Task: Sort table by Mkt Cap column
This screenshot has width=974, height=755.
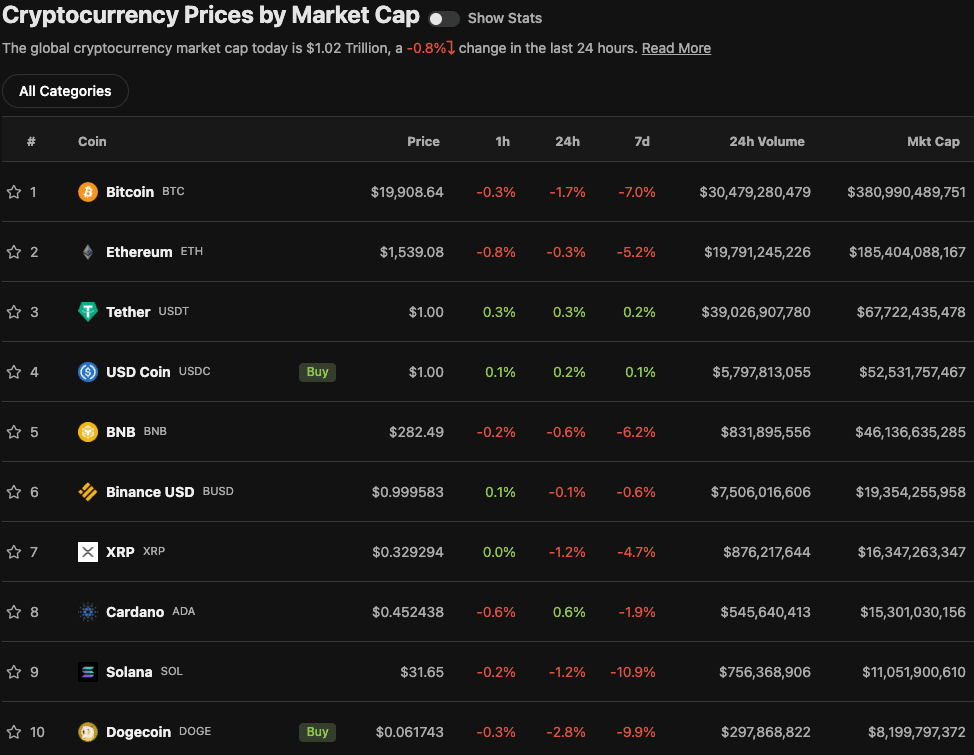Action: (x=932, y=142)
